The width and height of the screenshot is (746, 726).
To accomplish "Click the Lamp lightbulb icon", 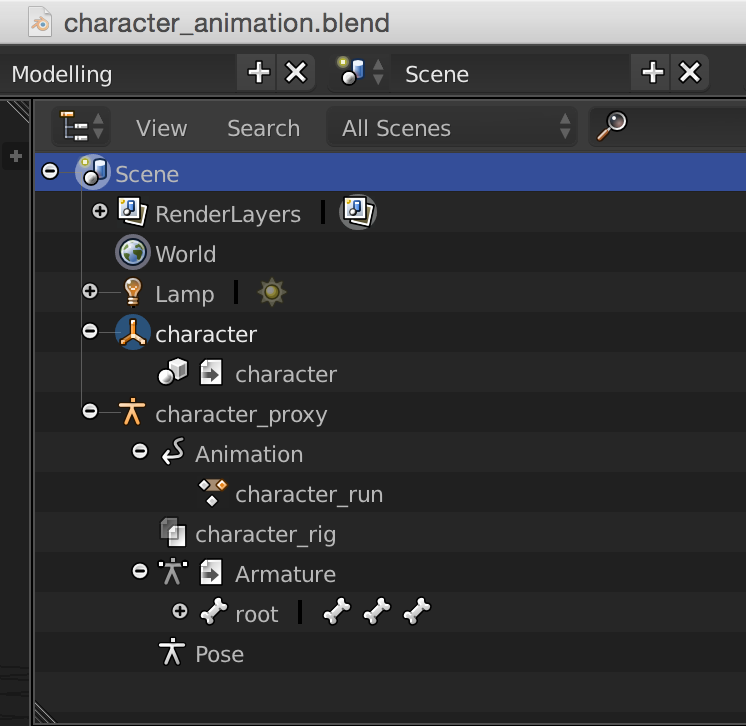I will (132, 293).
